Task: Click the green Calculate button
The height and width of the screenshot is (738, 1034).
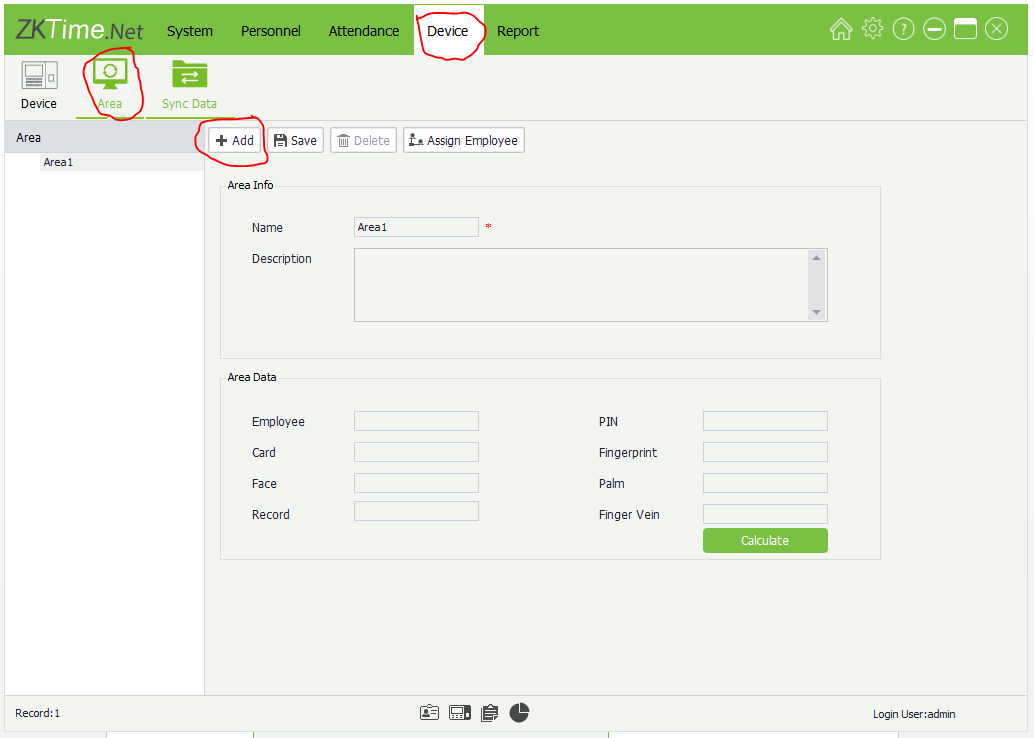Action: [764, 541]
